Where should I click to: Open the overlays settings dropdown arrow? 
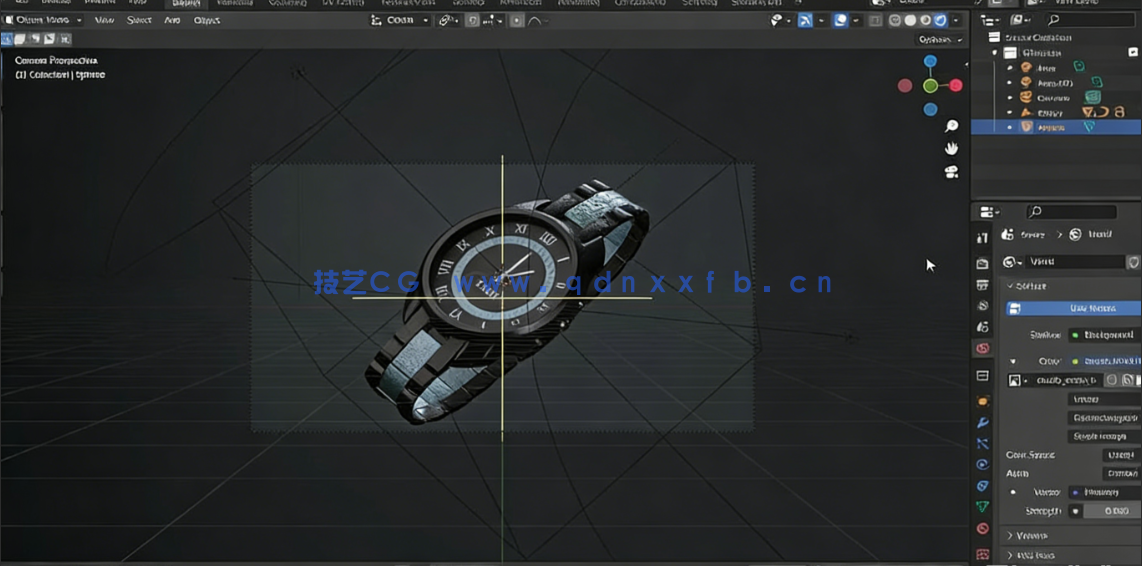(x=856, y=20)
